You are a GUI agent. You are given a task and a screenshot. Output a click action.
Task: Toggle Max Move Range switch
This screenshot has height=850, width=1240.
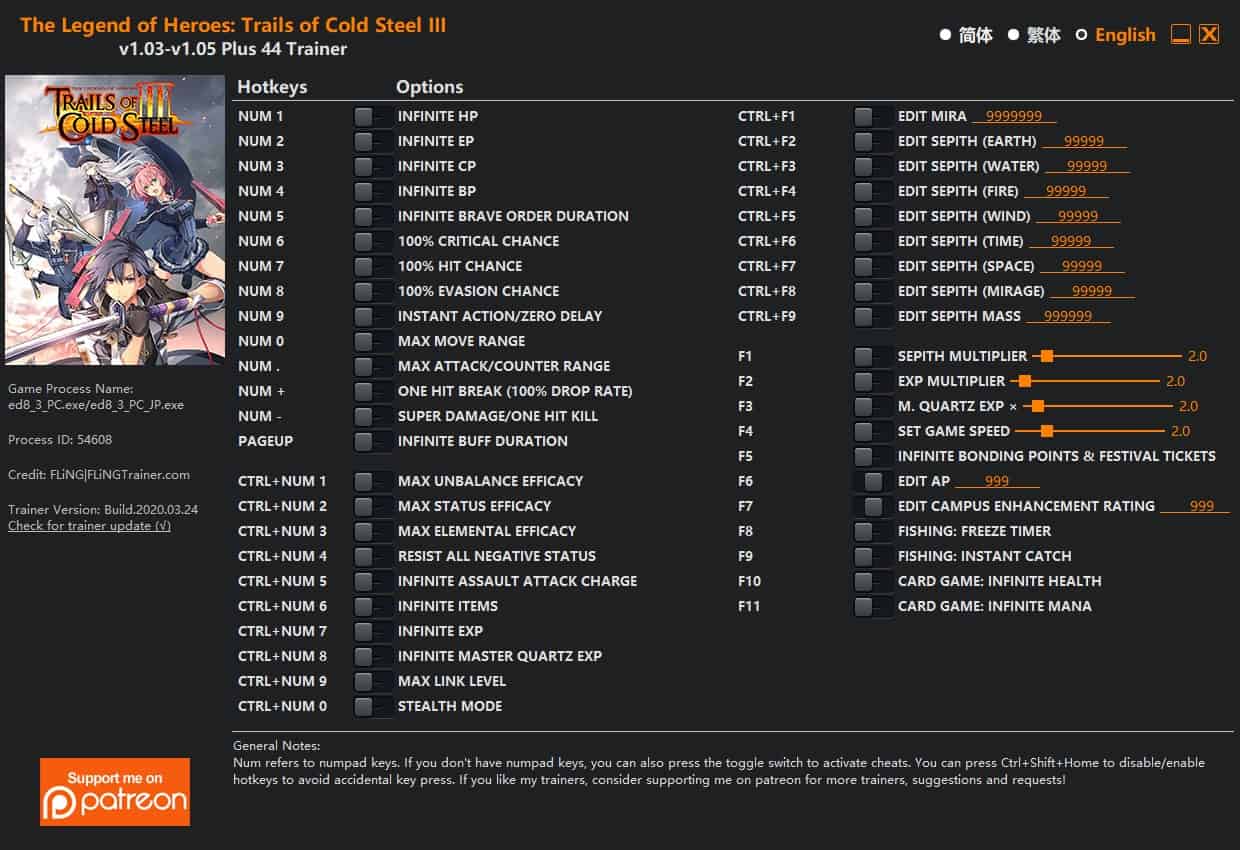click(373, 342)
